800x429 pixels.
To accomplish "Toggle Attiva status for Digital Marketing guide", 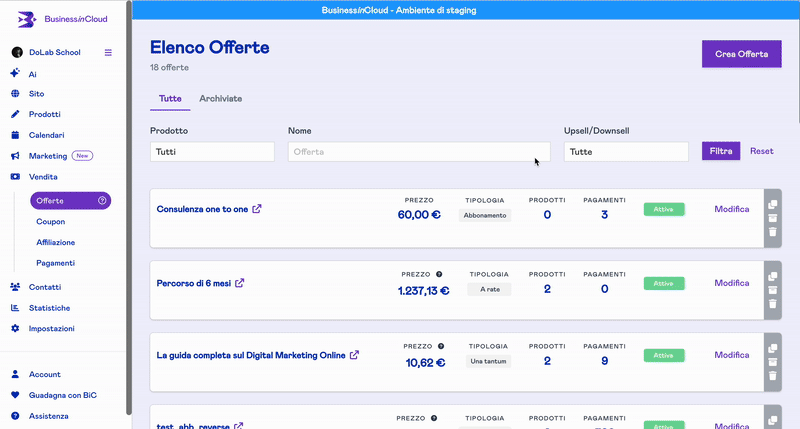I will coord(663,355).
